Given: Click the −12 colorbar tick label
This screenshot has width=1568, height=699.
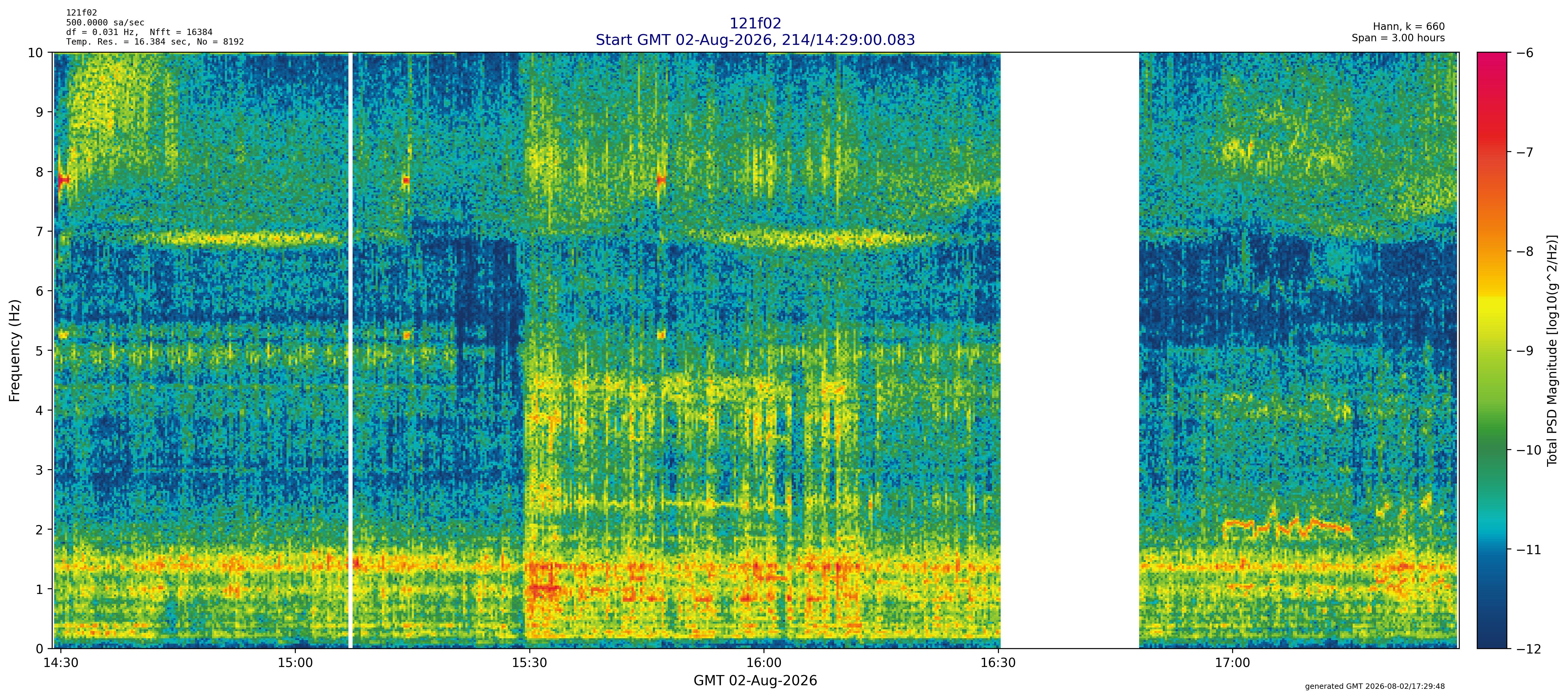Looking at the screenshot, I should coord(1528,649).
